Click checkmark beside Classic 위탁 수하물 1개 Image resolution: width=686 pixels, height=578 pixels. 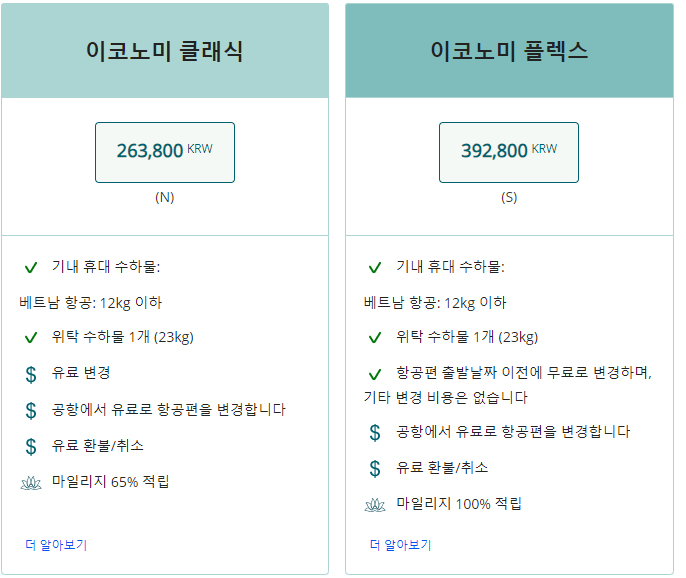(31, 337)
